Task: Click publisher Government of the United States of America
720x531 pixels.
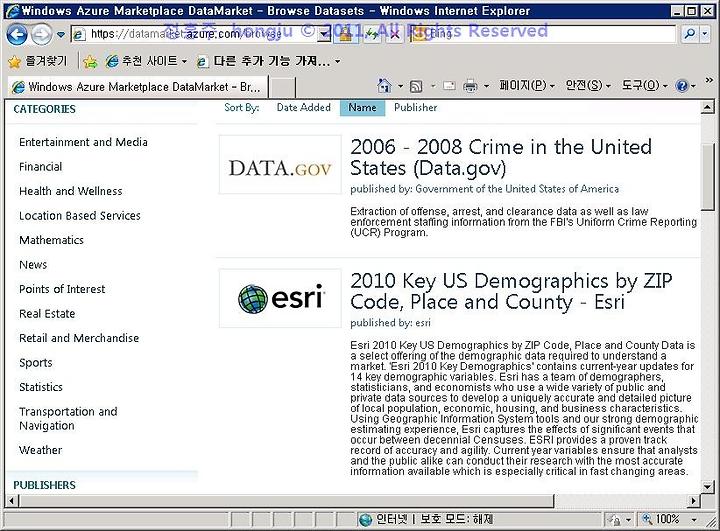Action: pos(517,189)
